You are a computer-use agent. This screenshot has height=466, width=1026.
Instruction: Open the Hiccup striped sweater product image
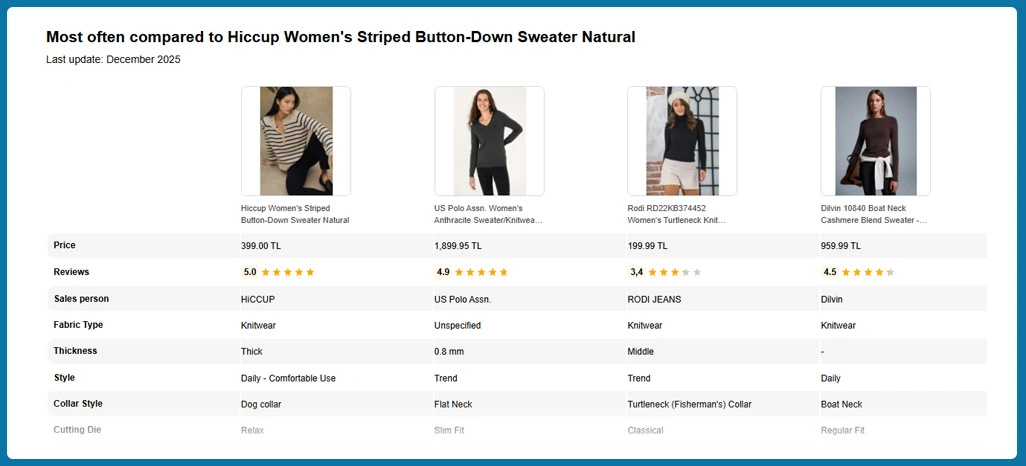296,141
